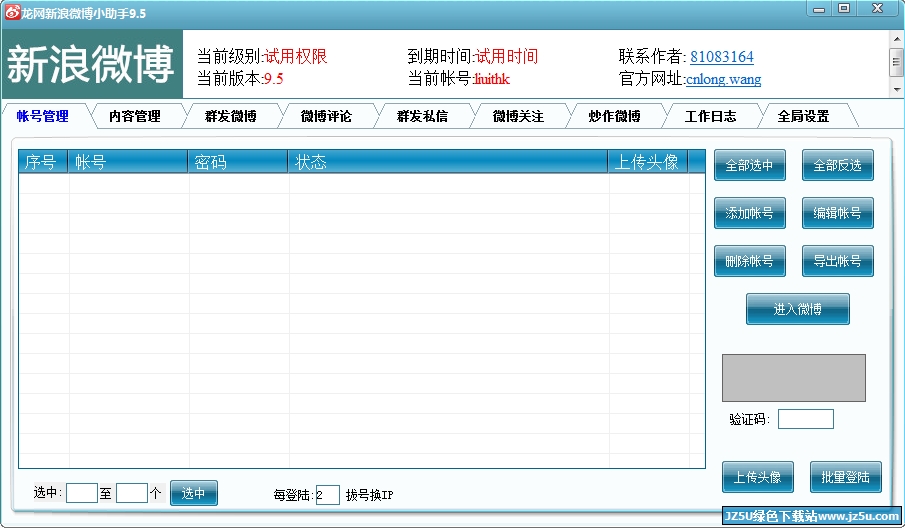905x528 pixels.
Task: Close the 龙网新浪微博小助手 window
Action: [x=877, y=9]
